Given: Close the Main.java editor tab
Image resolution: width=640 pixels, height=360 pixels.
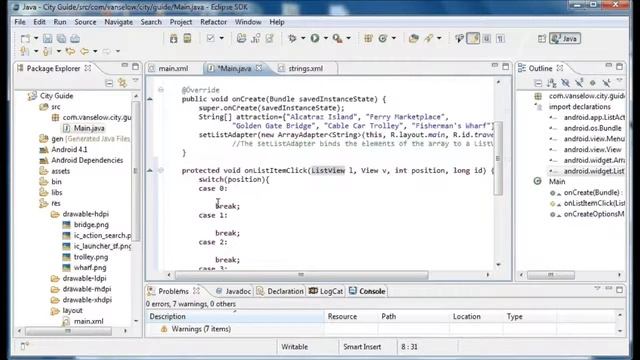Looking at the screenshot, I should (x=259, y=68).
